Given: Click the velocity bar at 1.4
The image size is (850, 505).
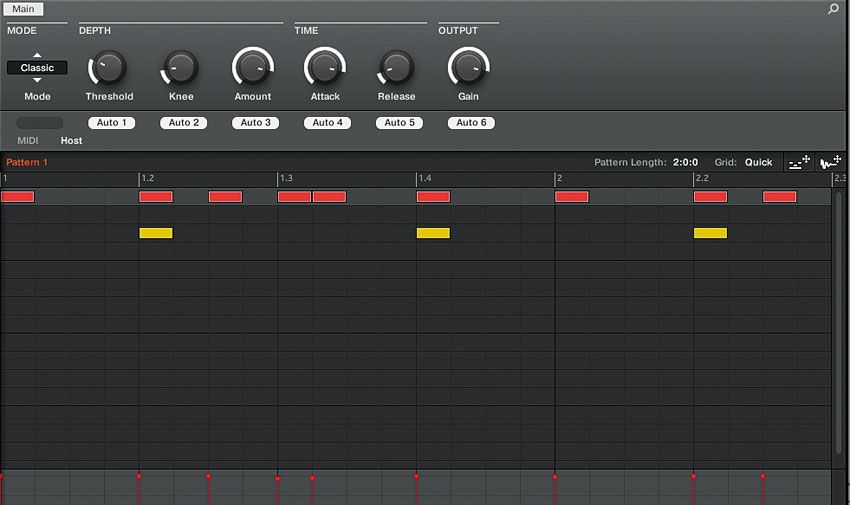Looking at the screenshot, I should (x=416, y=489).
